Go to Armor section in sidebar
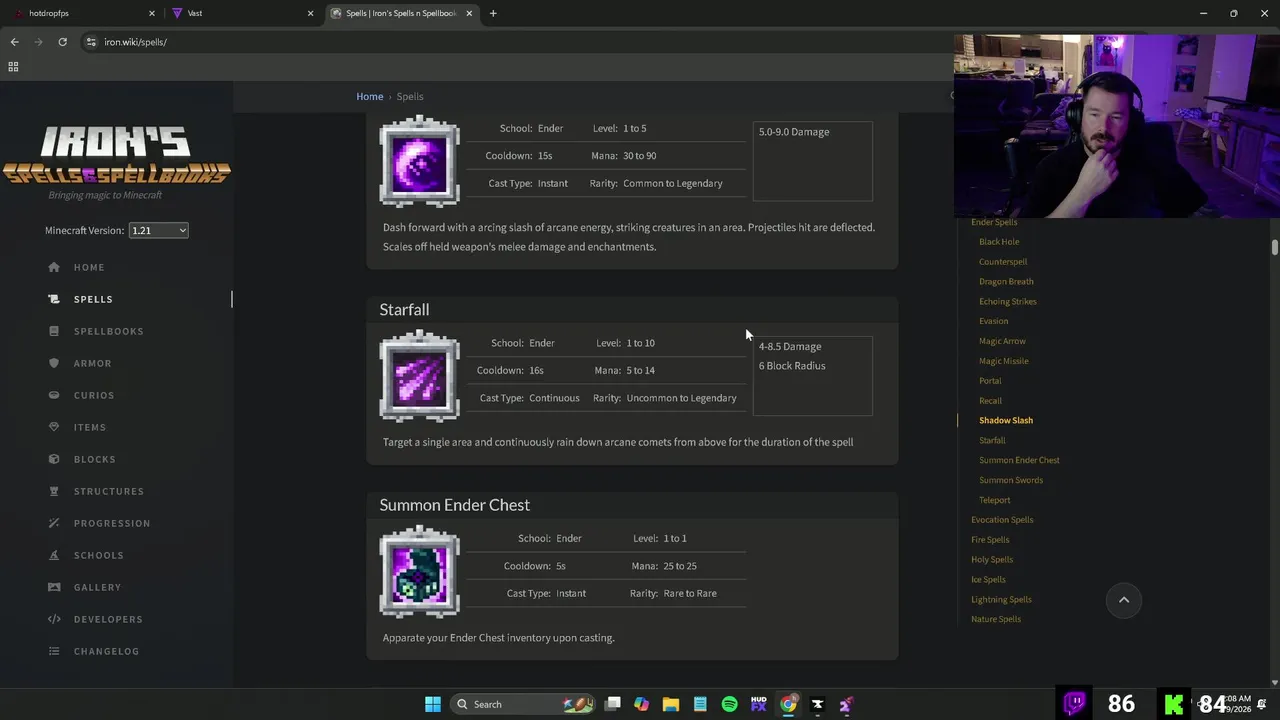The width and height of the screenshot is (1280, 720). tap(92, 363)
